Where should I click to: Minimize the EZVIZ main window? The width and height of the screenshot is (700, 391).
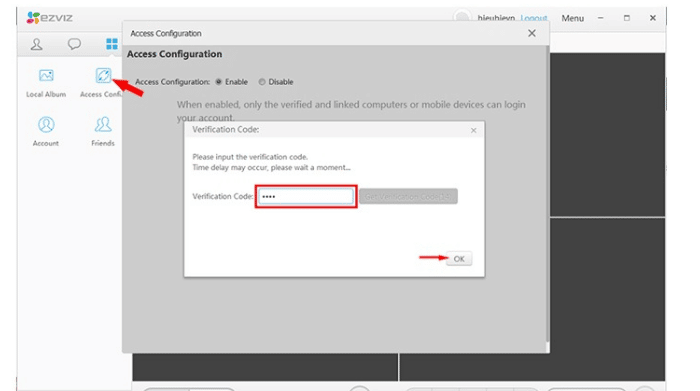click(600, 18)
